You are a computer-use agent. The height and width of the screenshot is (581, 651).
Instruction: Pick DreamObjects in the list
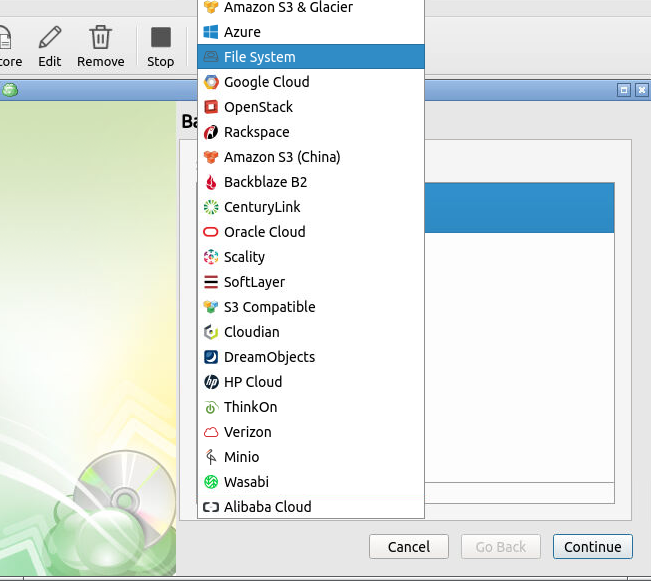[x=311, y=357]
